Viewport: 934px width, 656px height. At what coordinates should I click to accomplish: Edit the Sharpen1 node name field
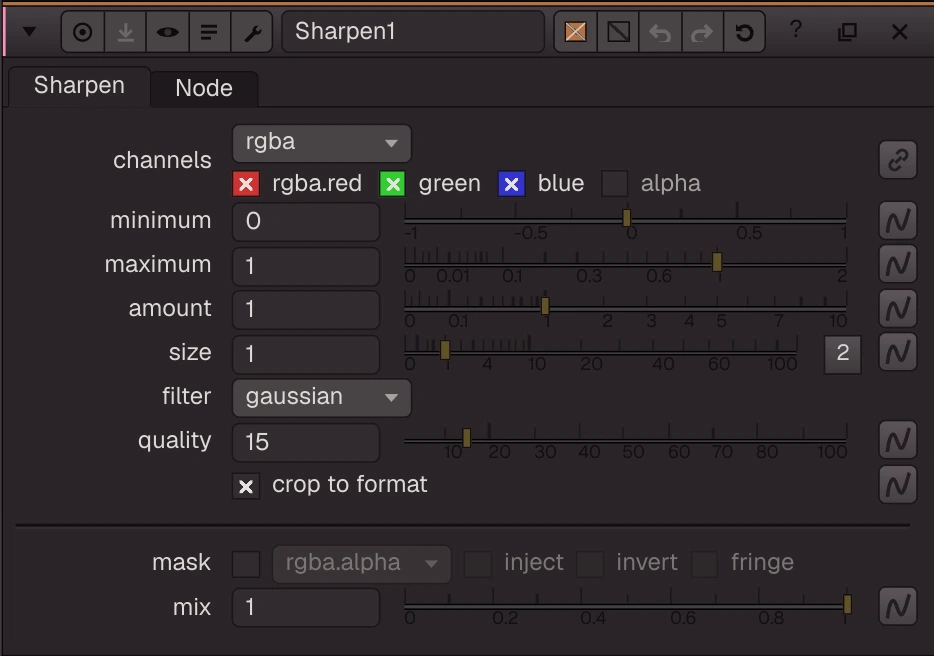click(413, 32)
